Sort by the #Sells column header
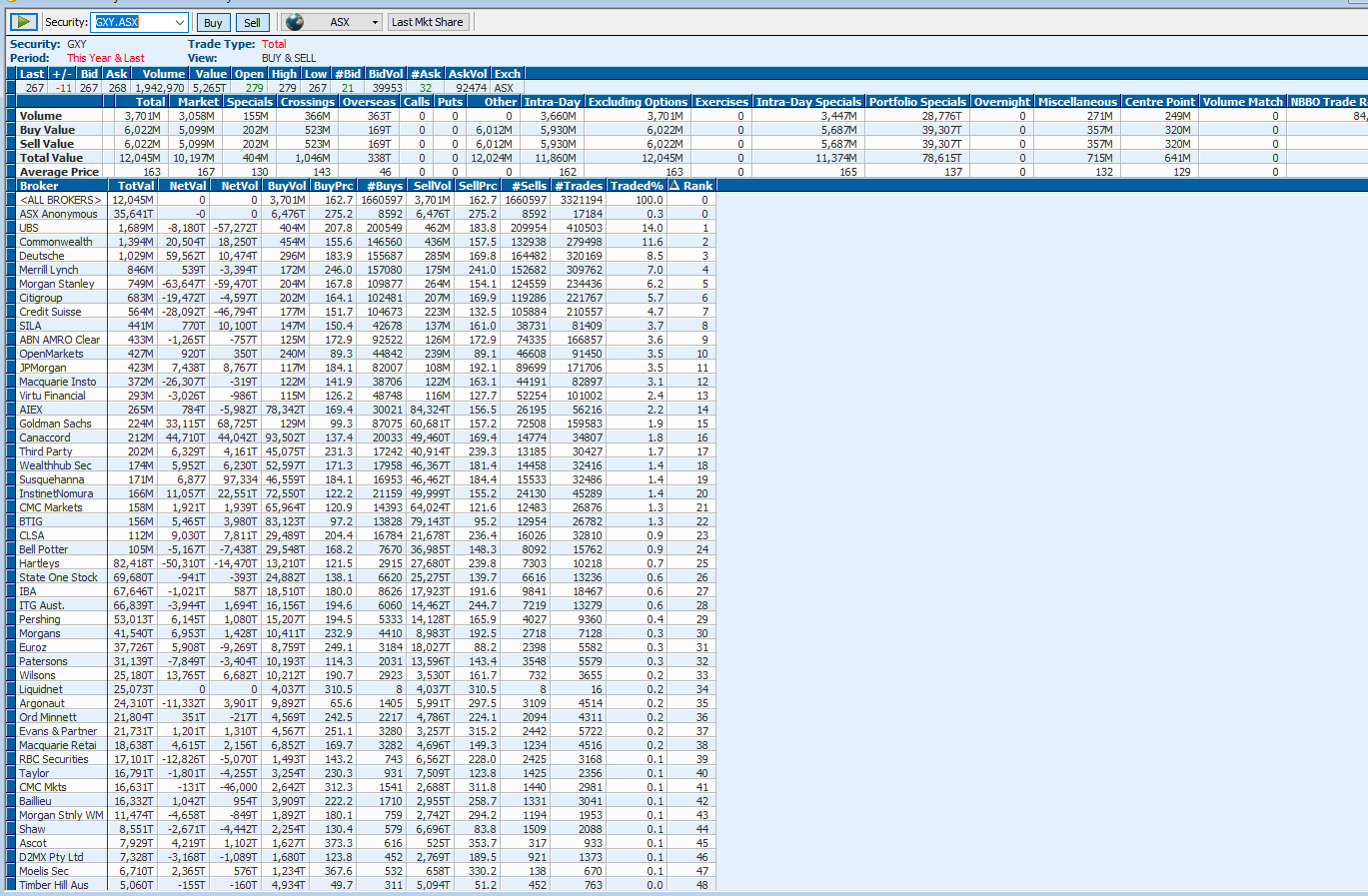1368x896 pixels. pos(528,186)
